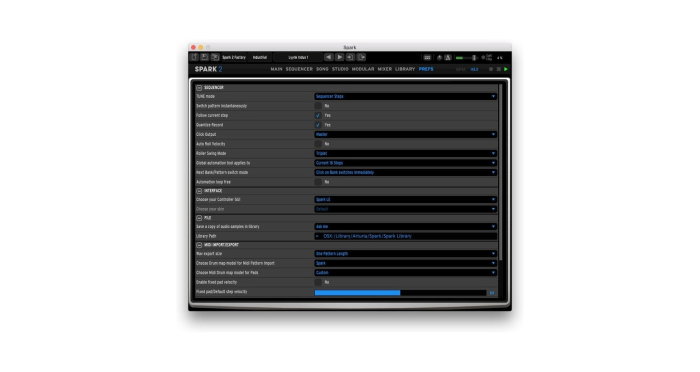Open Global automation tool applies to dropdown
Viewport: 700px width, 372px height.
coord(405,163)
